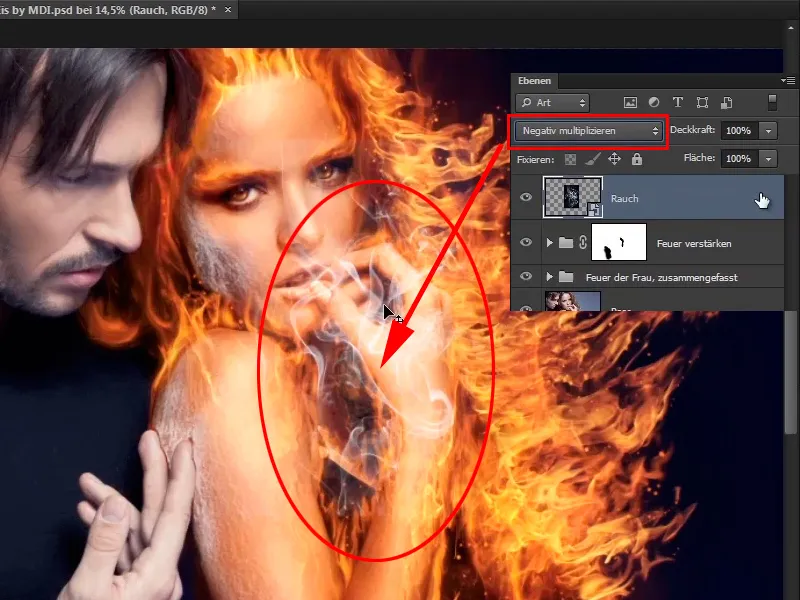This screenshot has height=600, width=800.
Task: Click the document window vertical scrollbar
Action: tap(790, 371)
